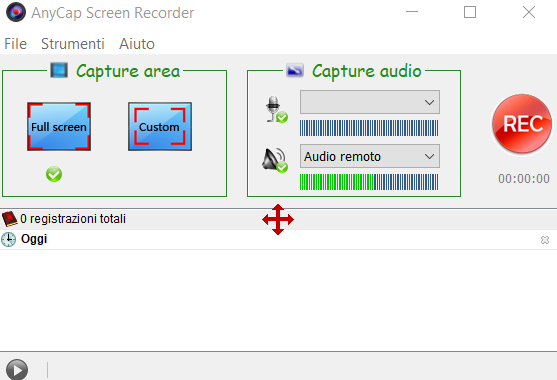Toggle the microphone recording icon
The height and width of the screenshot is (380, 557).
click(x=277, y=109)
